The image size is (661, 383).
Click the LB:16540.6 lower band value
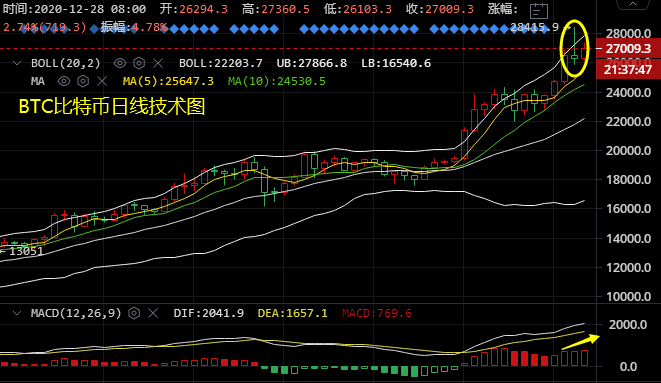pos(396,63)
